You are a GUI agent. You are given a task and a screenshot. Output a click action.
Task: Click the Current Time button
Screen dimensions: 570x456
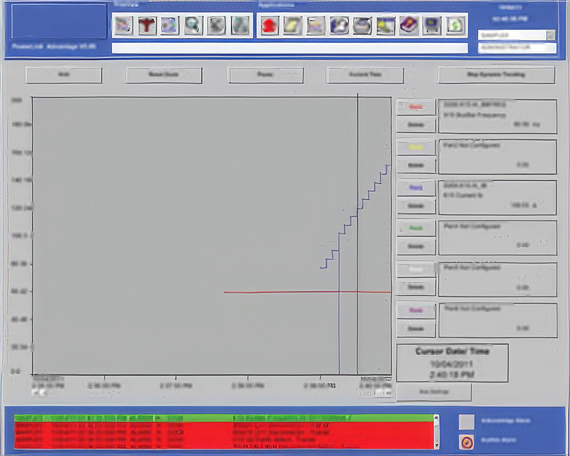pyautogui.click(x=365, y=75)
